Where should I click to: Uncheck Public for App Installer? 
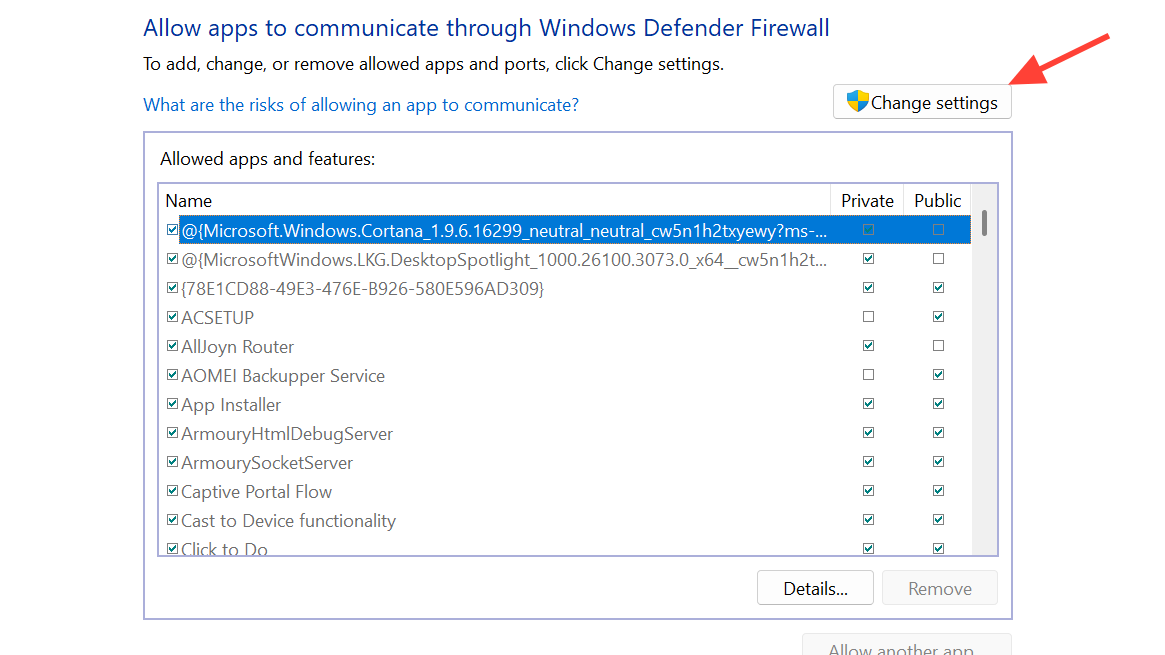(938, 404)
